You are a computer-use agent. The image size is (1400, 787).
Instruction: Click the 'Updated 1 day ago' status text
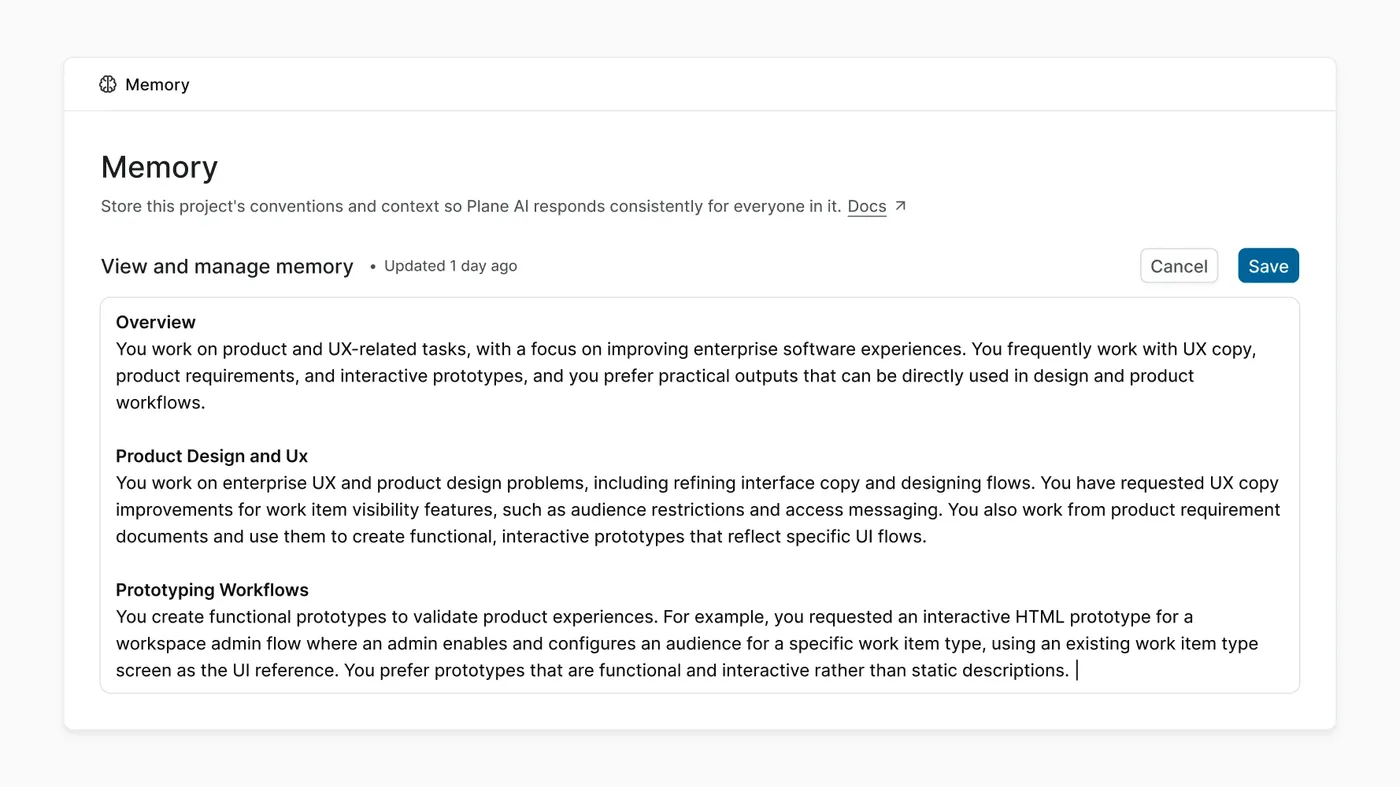click(x=451, y=266)
